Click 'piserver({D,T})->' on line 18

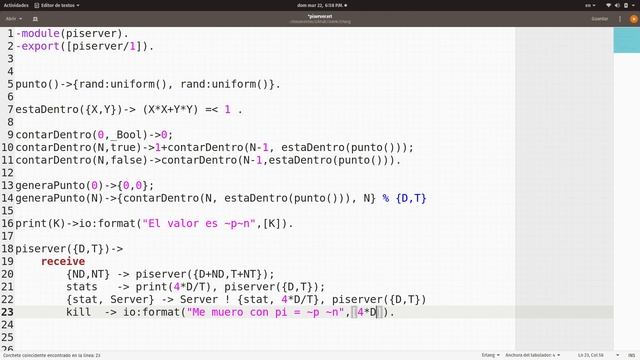pyautogui.click(x=69, y=249)
